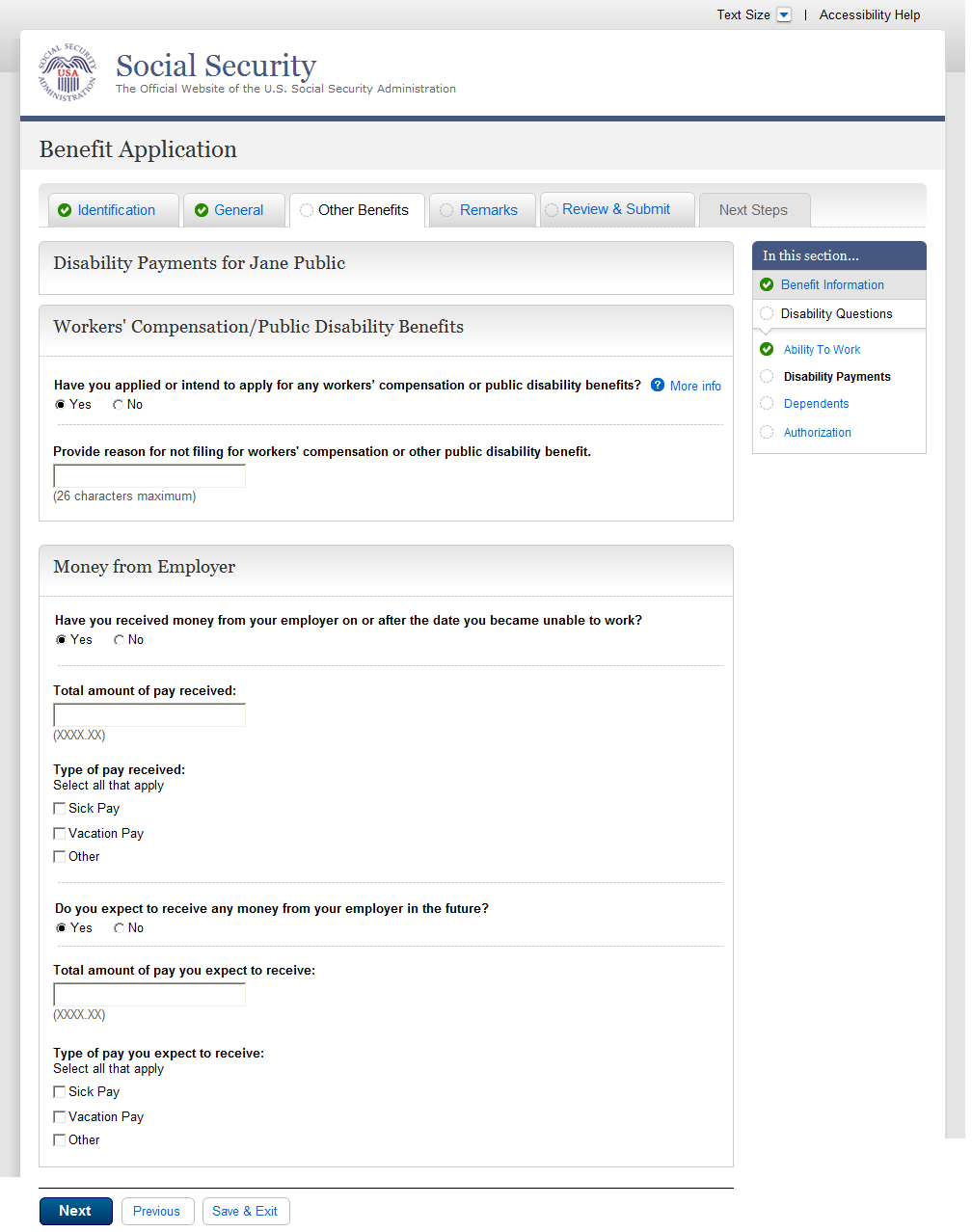Viewport: 972px width, 1232px height.
Task: Click the empty status circle beside Dependents
Action: (x=767, y=403)
